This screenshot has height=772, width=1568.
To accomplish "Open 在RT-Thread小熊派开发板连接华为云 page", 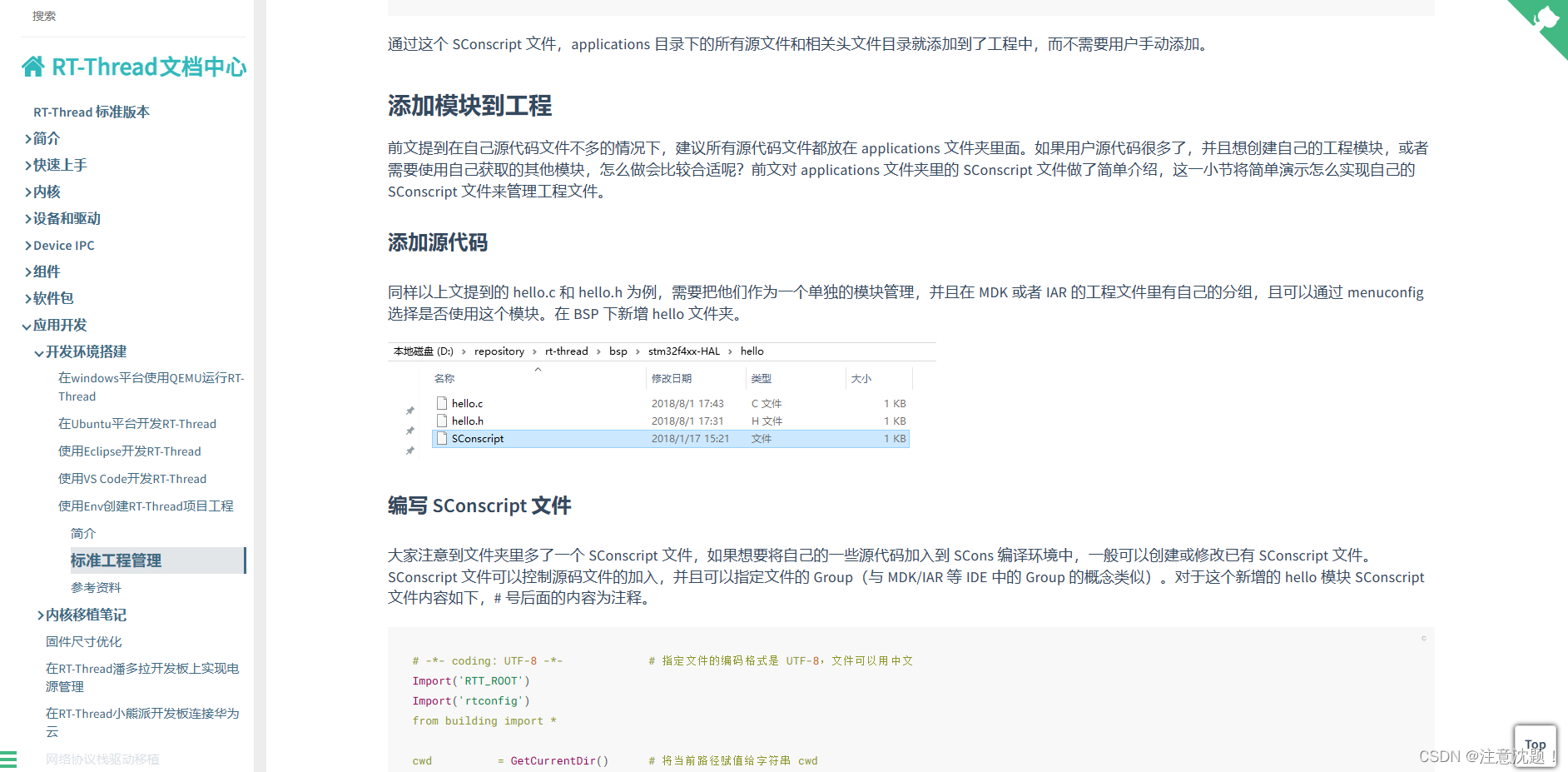I will pos(142,722).
